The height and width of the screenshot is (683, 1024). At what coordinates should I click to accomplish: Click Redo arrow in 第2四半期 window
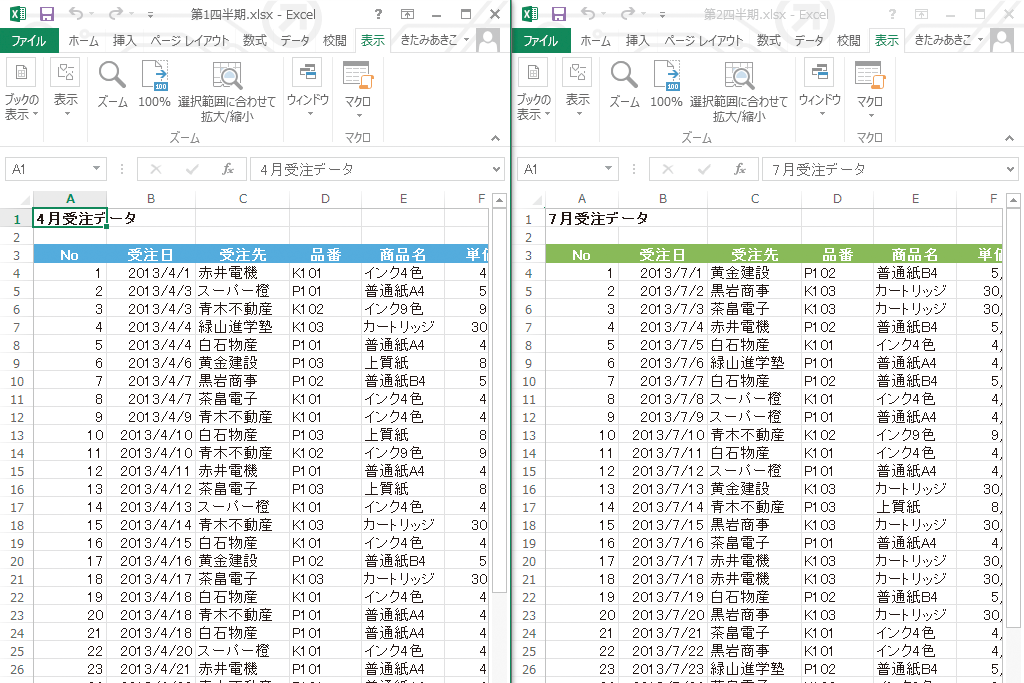628,14
